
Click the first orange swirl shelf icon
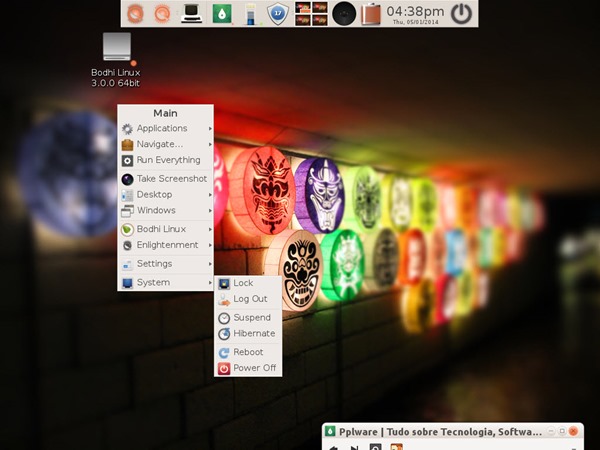tap(135, 13)
